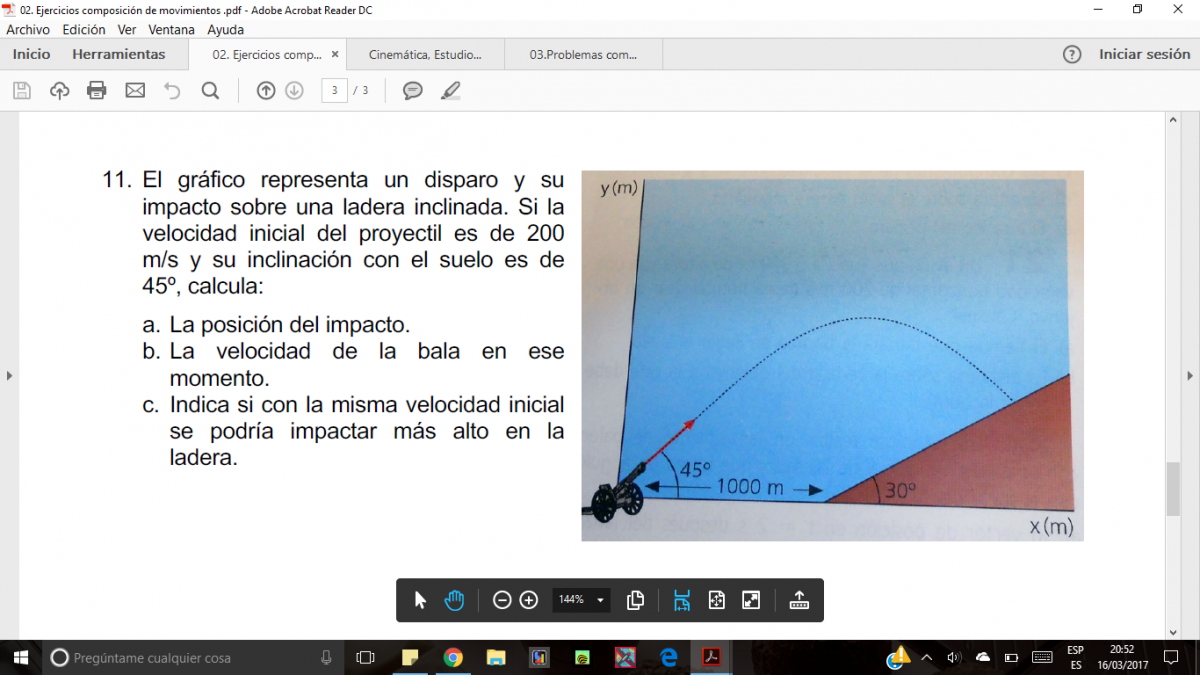This screenshot has width=1200, height=675.
Task: Switch to the arrow selection tool
Action: point(420,600)
